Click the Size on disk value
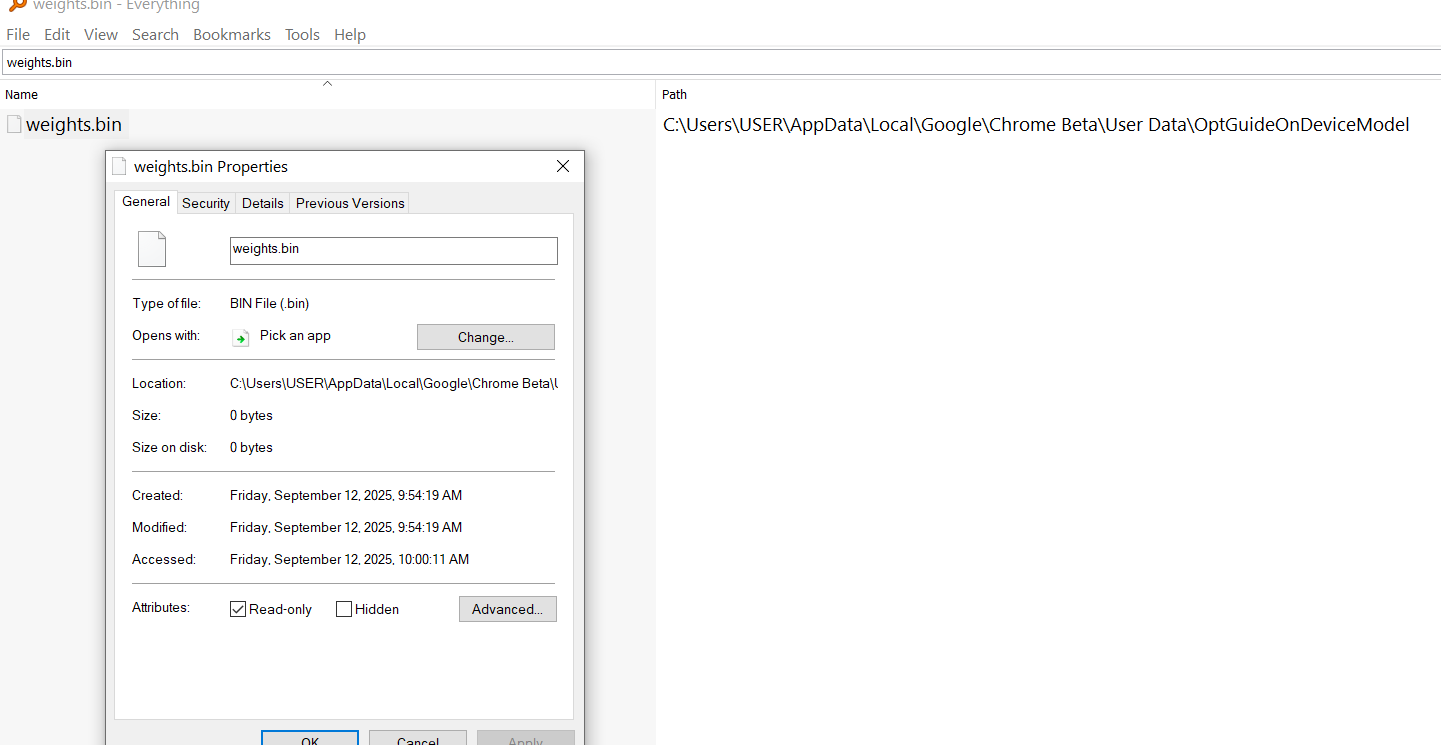The height and width of the screenshot is (745, 1441). click(251, 447)
